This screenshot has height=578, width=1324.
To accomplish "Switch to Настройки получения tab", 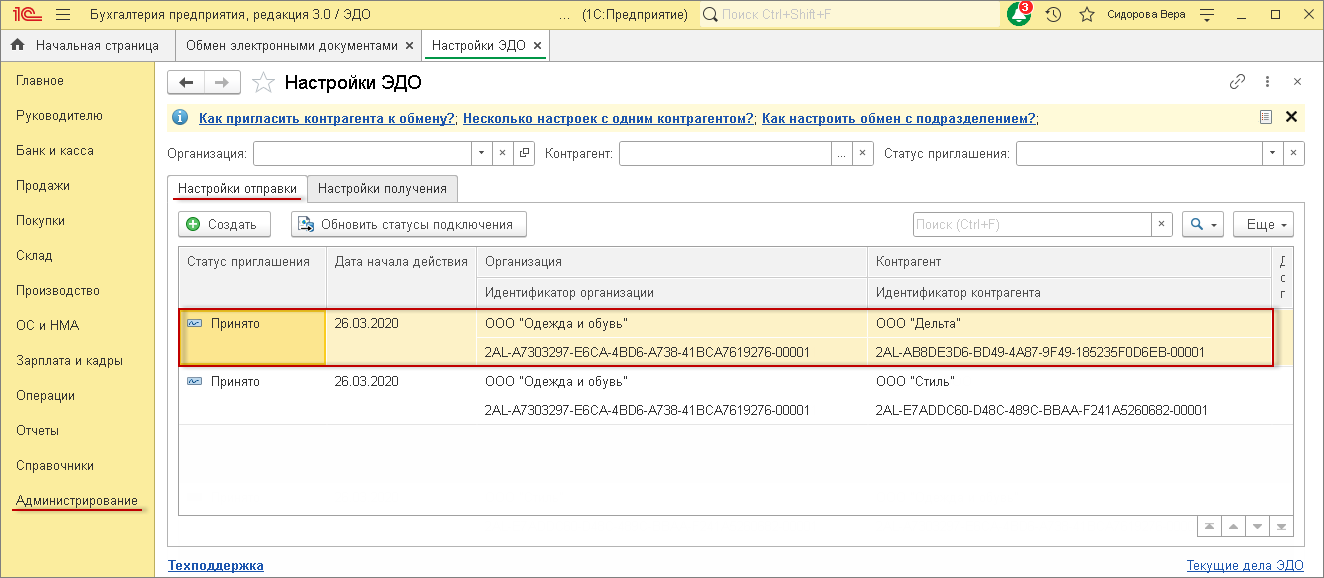I will [x=383, y=188].
